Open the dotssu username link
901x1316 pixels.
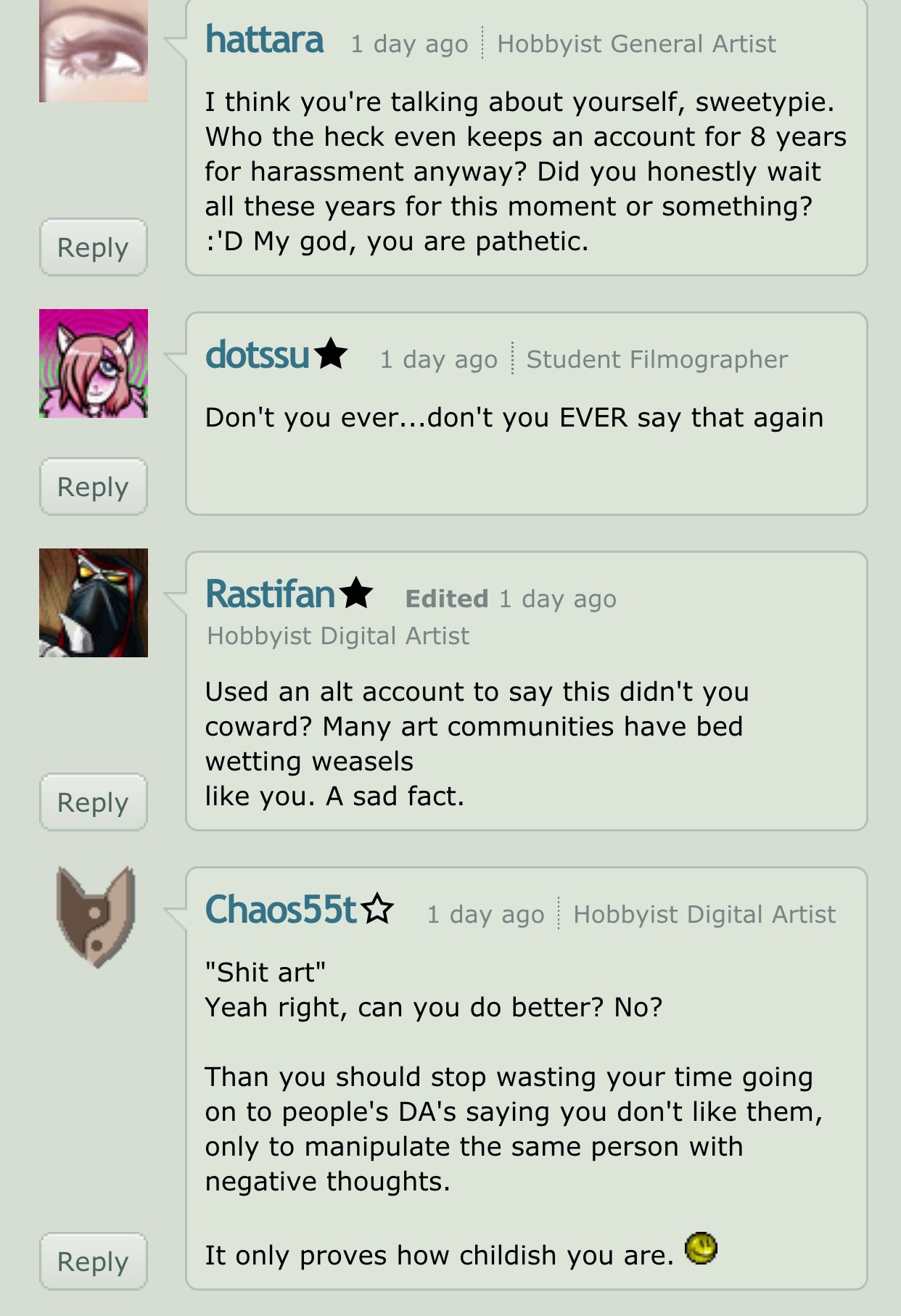coord(258,355)
